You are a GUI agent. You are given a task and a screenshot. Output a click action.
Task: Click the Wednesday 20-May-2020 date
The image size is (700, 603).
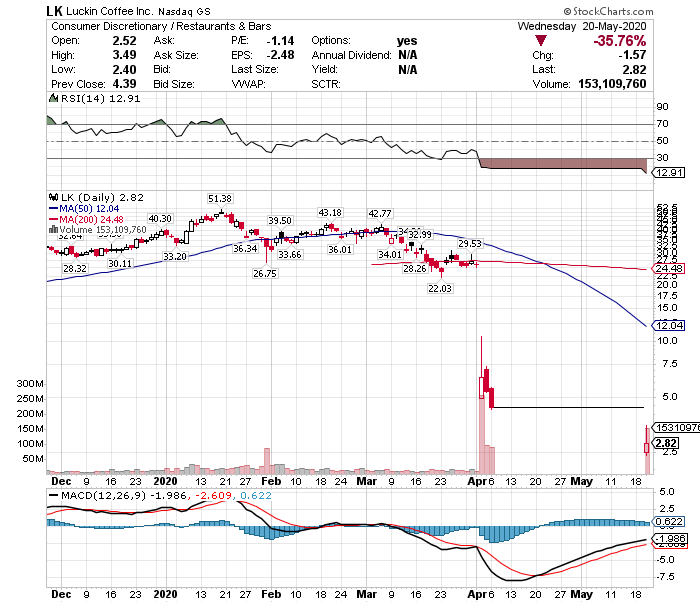click(582, 26)
